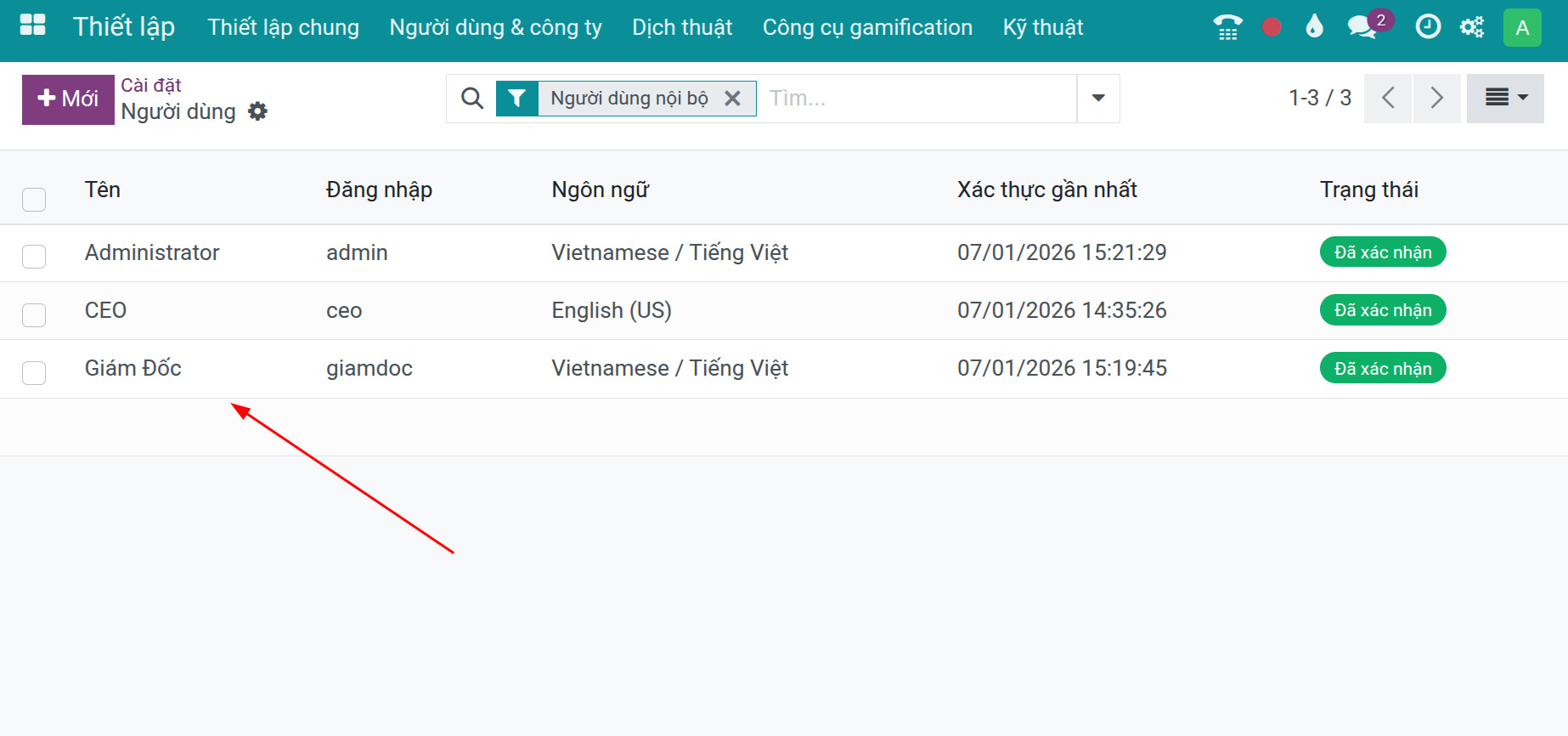Open the list view switcher dropdown
The height and width of the screenshot is (736, 1568).
tap(1505, 99)
